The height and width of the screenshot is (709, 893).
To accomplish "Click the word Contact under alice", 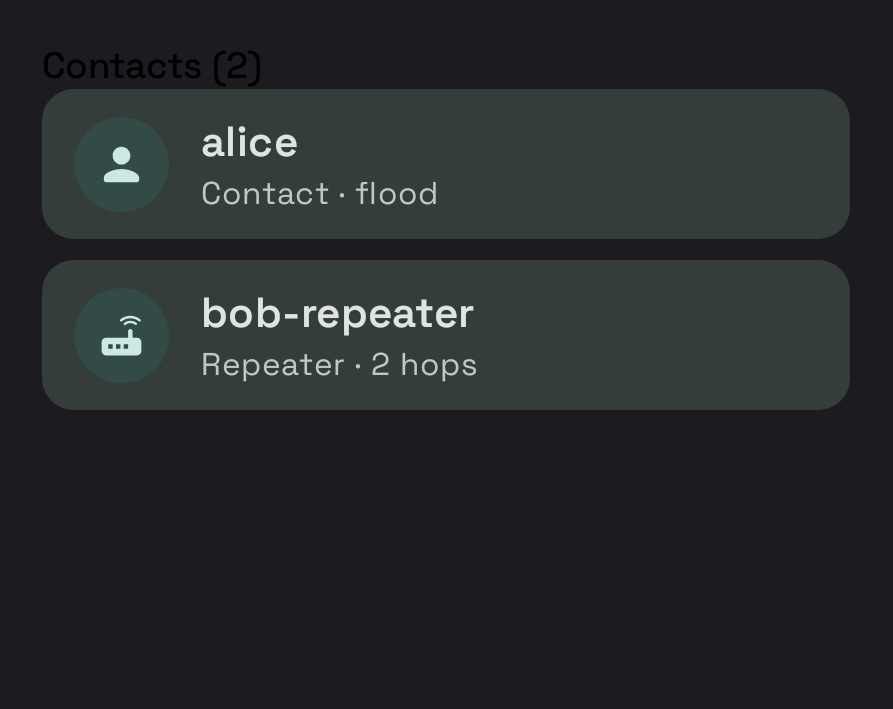I will 265,194.
